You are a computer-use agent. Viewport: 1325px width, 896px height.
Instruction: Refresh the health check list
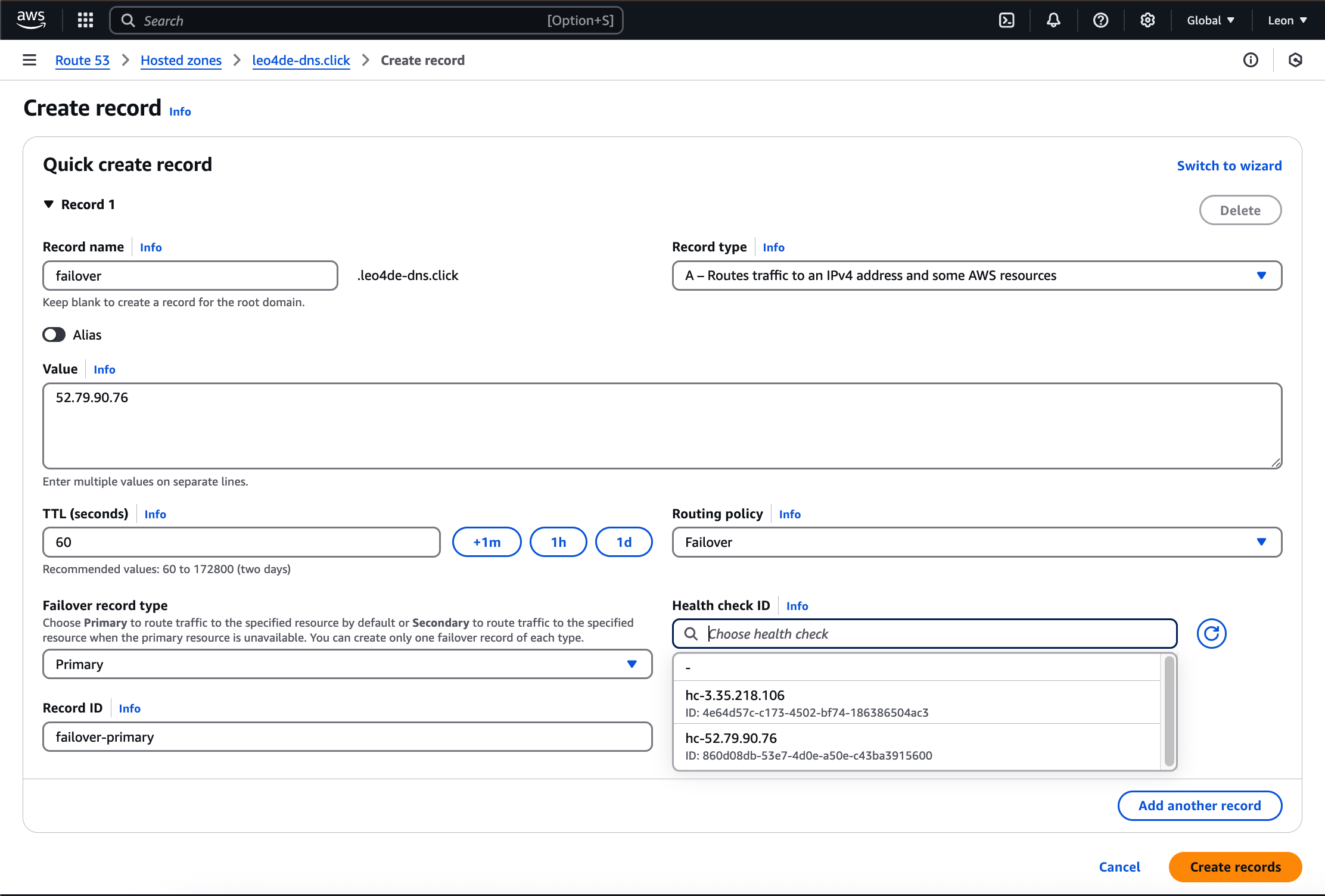1211,633
